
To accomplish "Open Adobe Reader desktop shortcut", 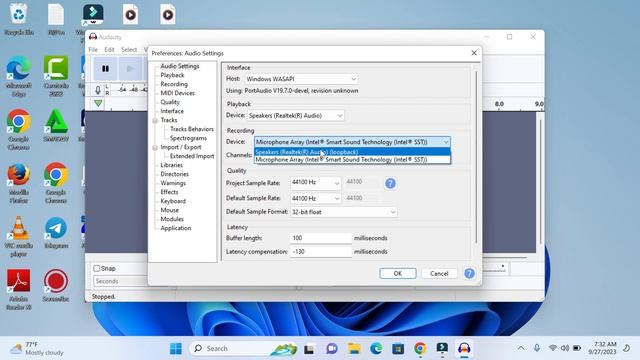I will pyautogui.click(x=19, y=289).
